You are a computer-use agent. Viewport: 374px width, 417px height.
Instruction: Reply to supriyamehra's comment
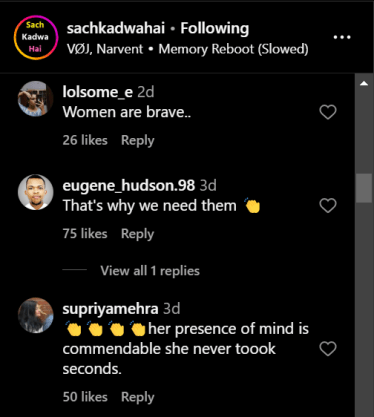tap(138, 397)
